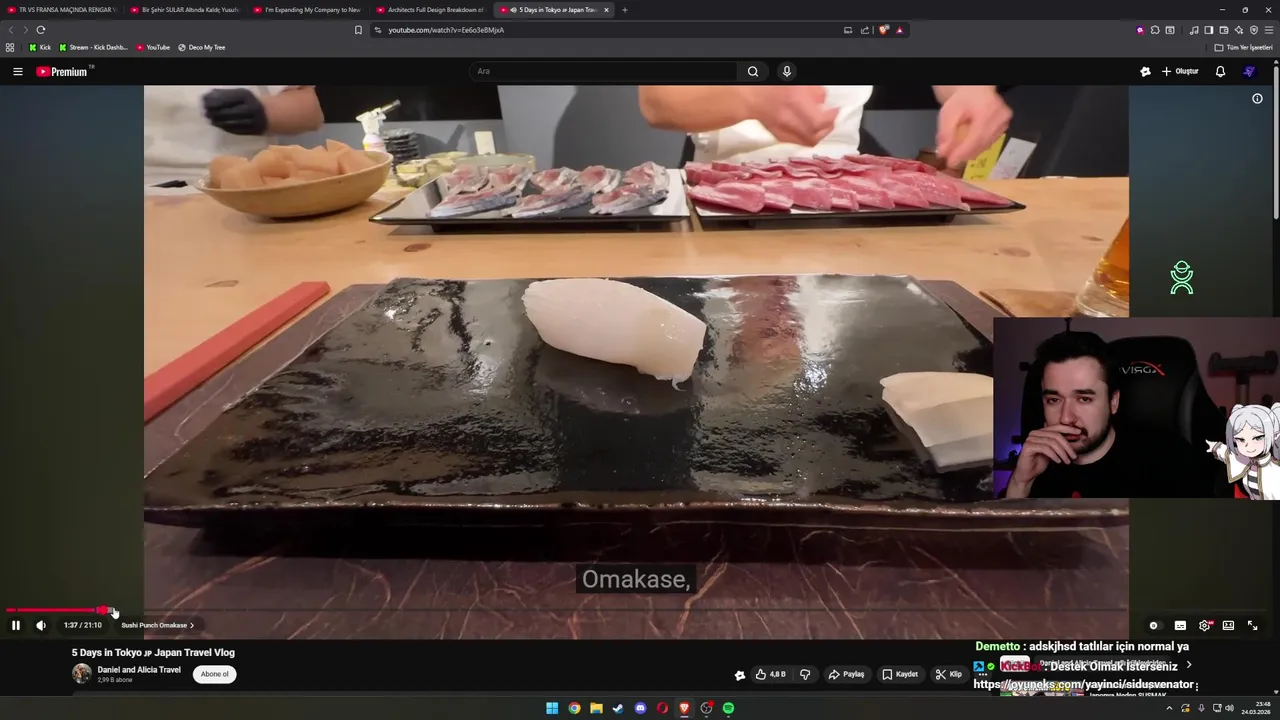Mute the video using the volume icon
The height and width of the screenshot is (720, 1280).
tap(41, 625)
